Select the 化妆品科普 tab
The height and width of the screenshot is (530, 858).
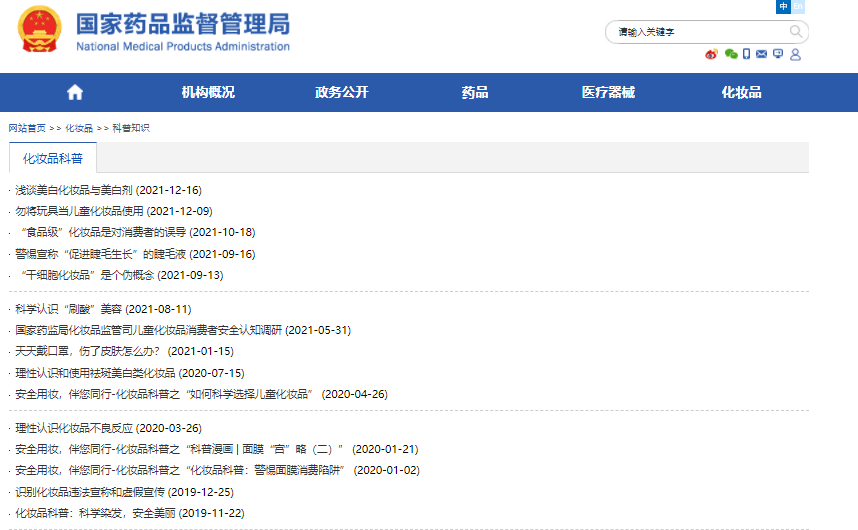[x=53, y=158]
